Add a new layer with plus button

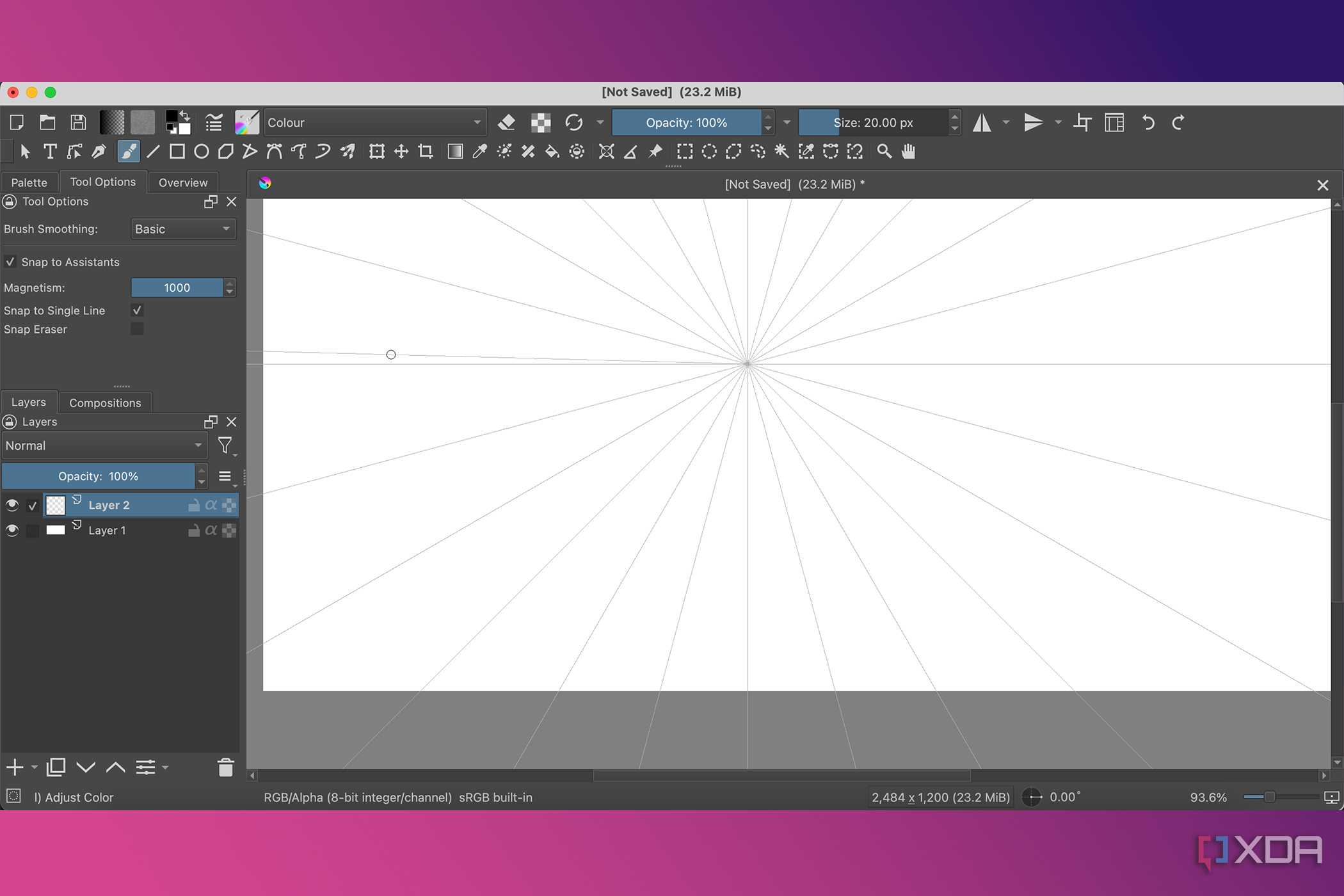(x=15, y=767)
